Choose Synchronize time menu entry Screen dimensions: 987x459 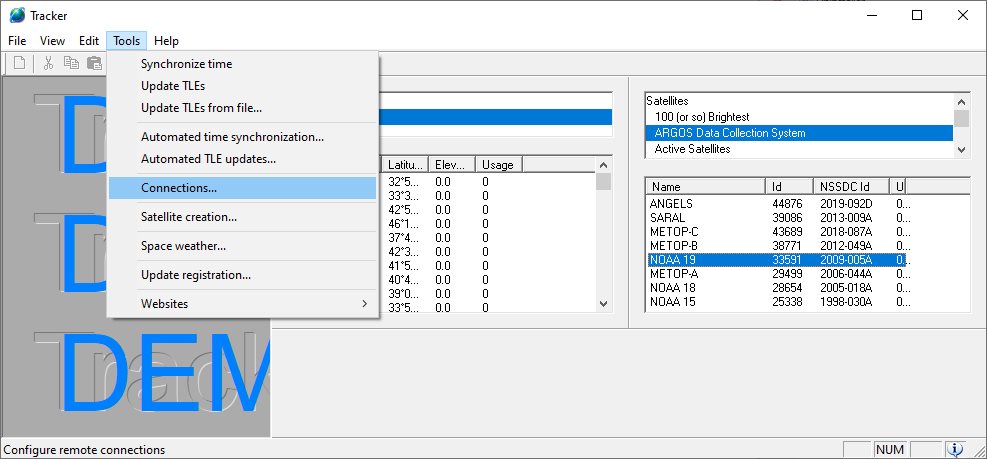coord(186,64)
